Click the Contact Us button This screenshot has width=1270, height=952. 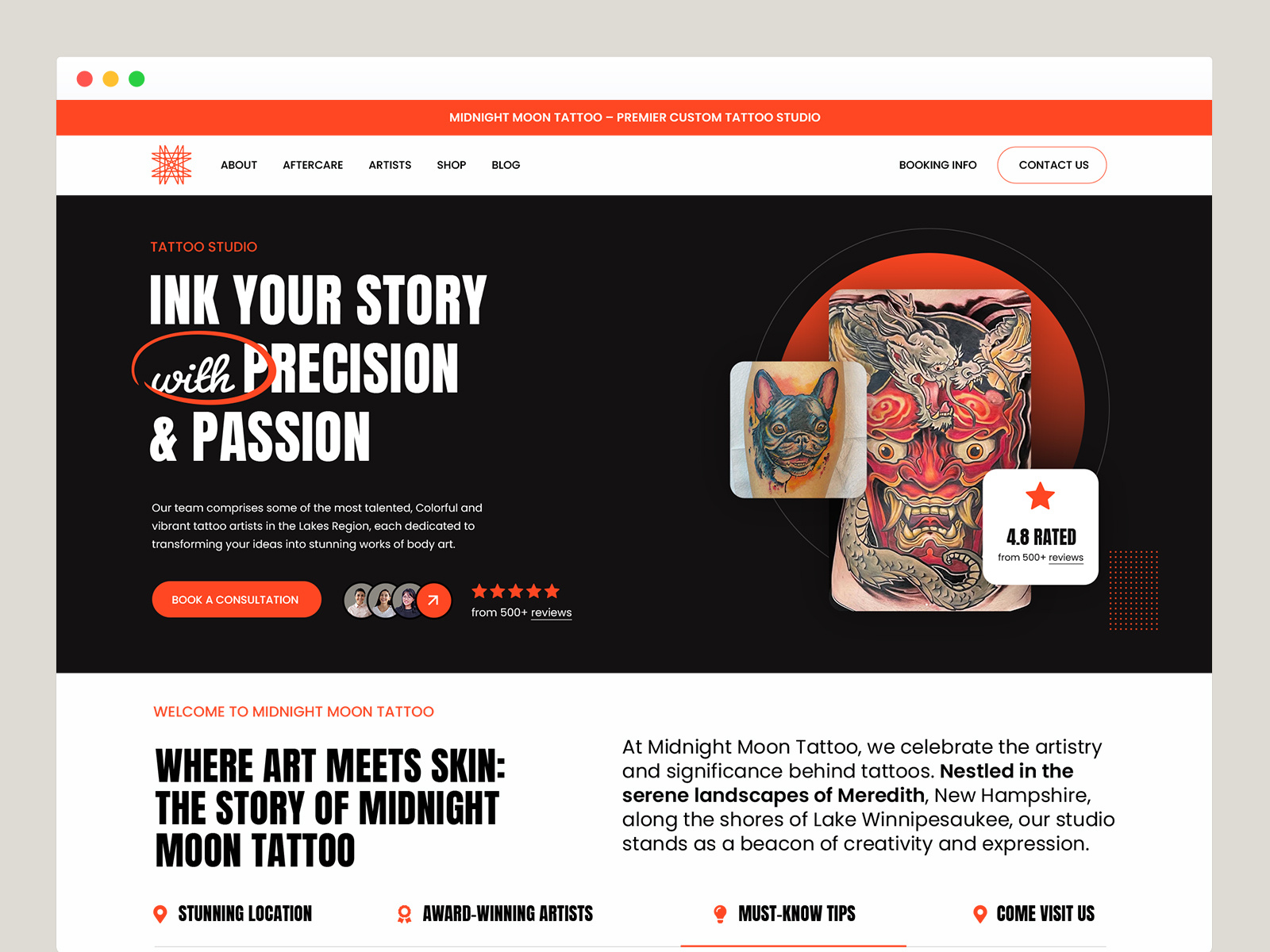pos(1052,165)
